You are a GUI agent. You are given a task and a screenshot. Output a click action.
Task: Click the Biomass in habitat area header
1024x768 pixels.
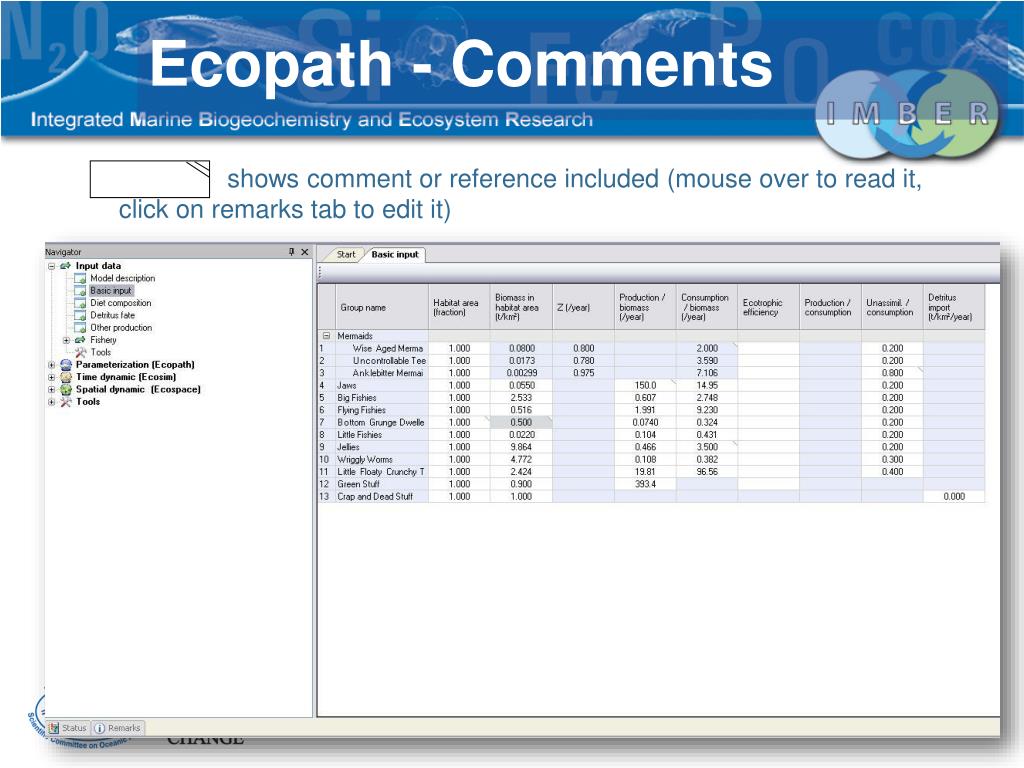click(521, 307)
